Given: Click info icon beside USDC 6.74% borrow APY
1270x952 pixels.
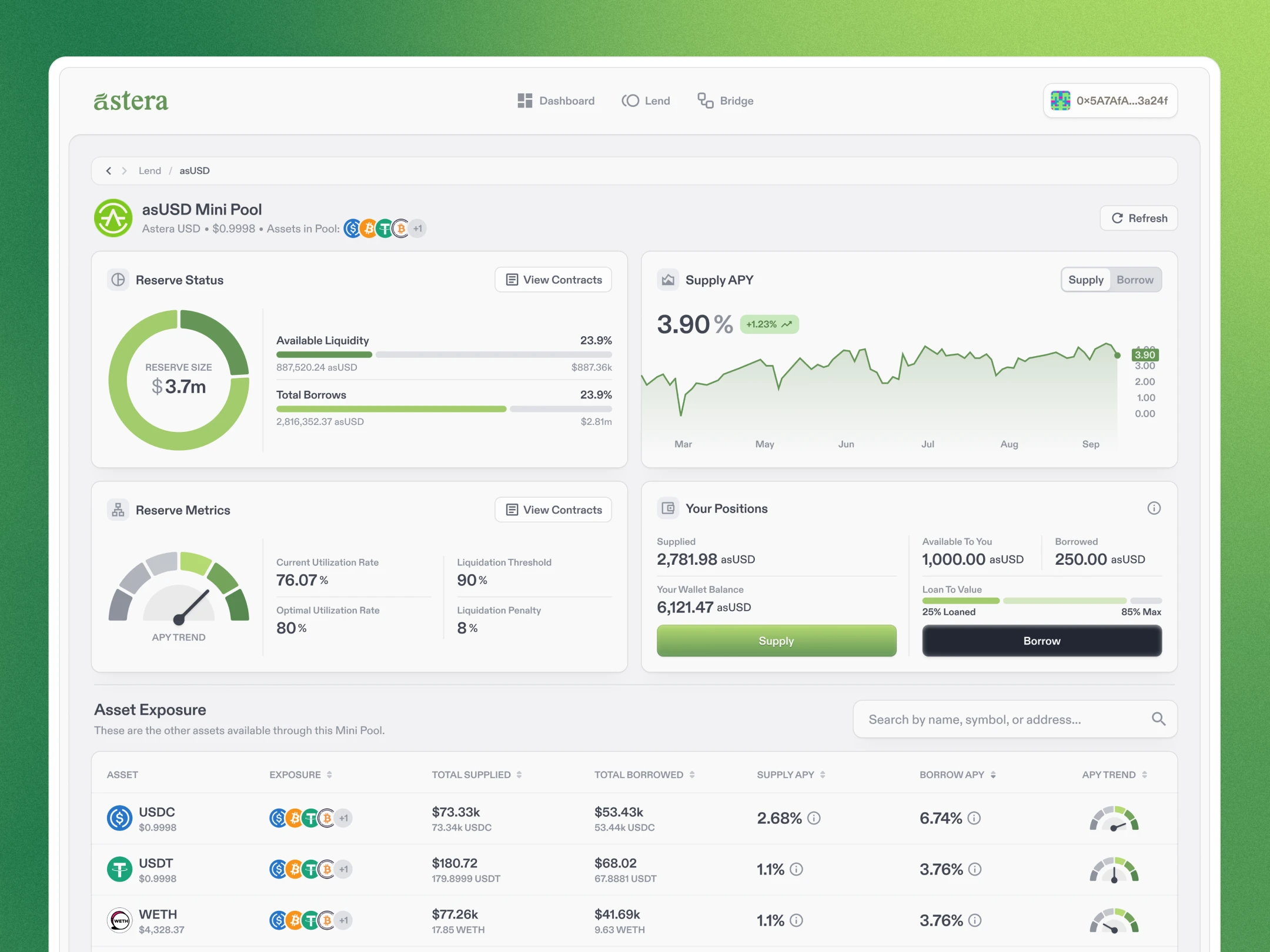Looking at the screenshot, I should (974, 818).
